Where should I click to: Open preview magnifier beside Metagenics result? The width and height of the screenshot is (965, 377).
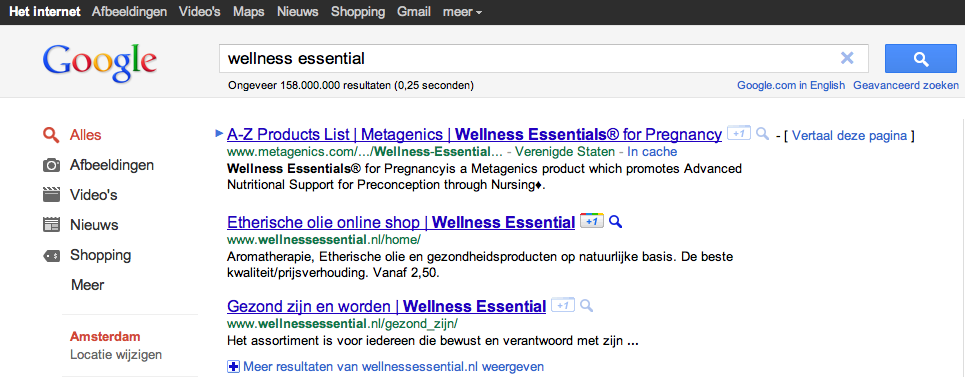click(x=763, y=133)
